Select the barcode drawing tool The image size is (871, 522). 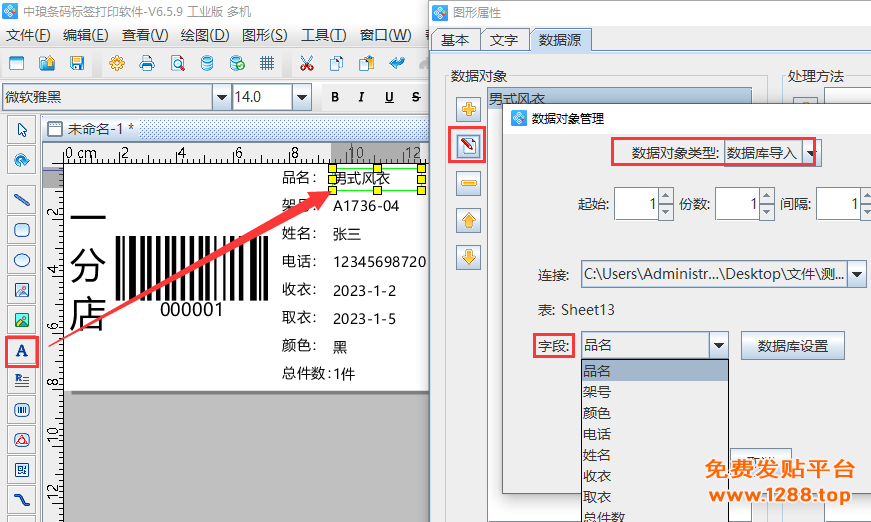22,410
